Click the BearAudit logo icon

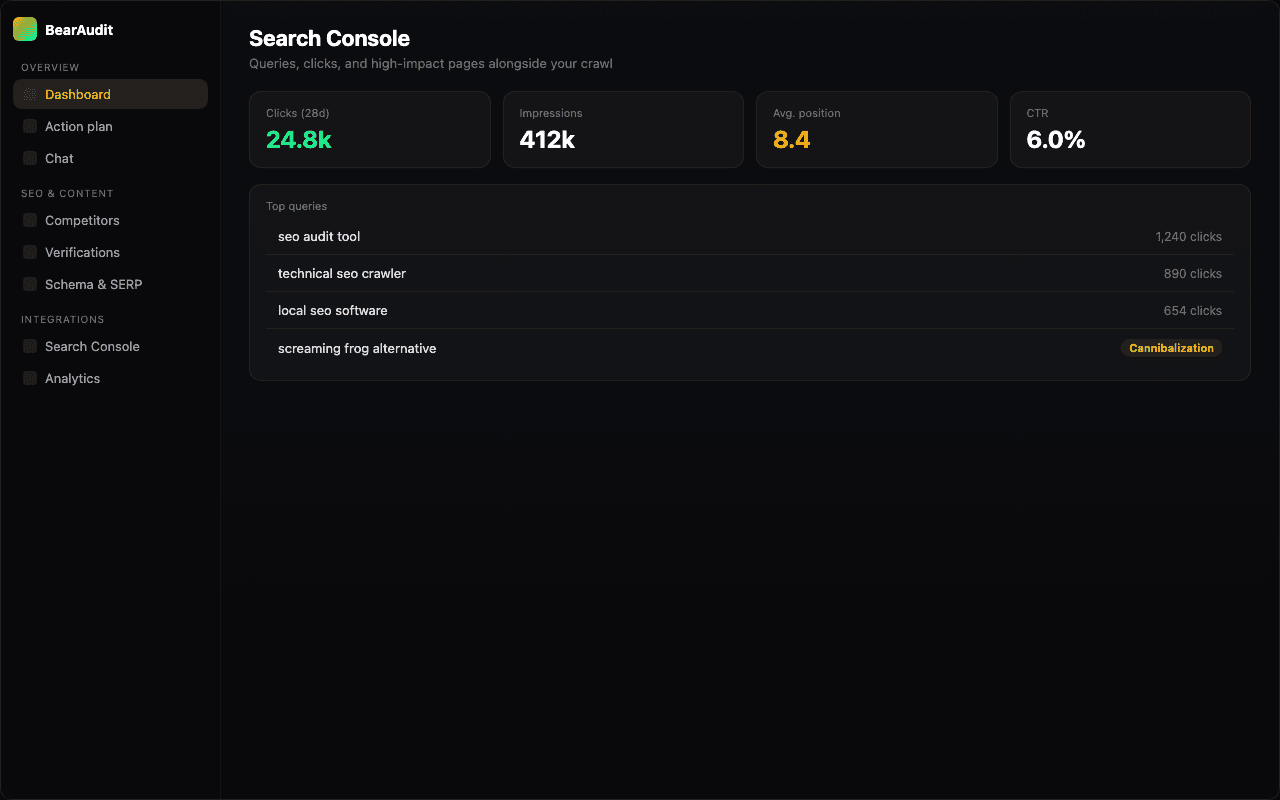pyautogui.click(x=25, y=30)
